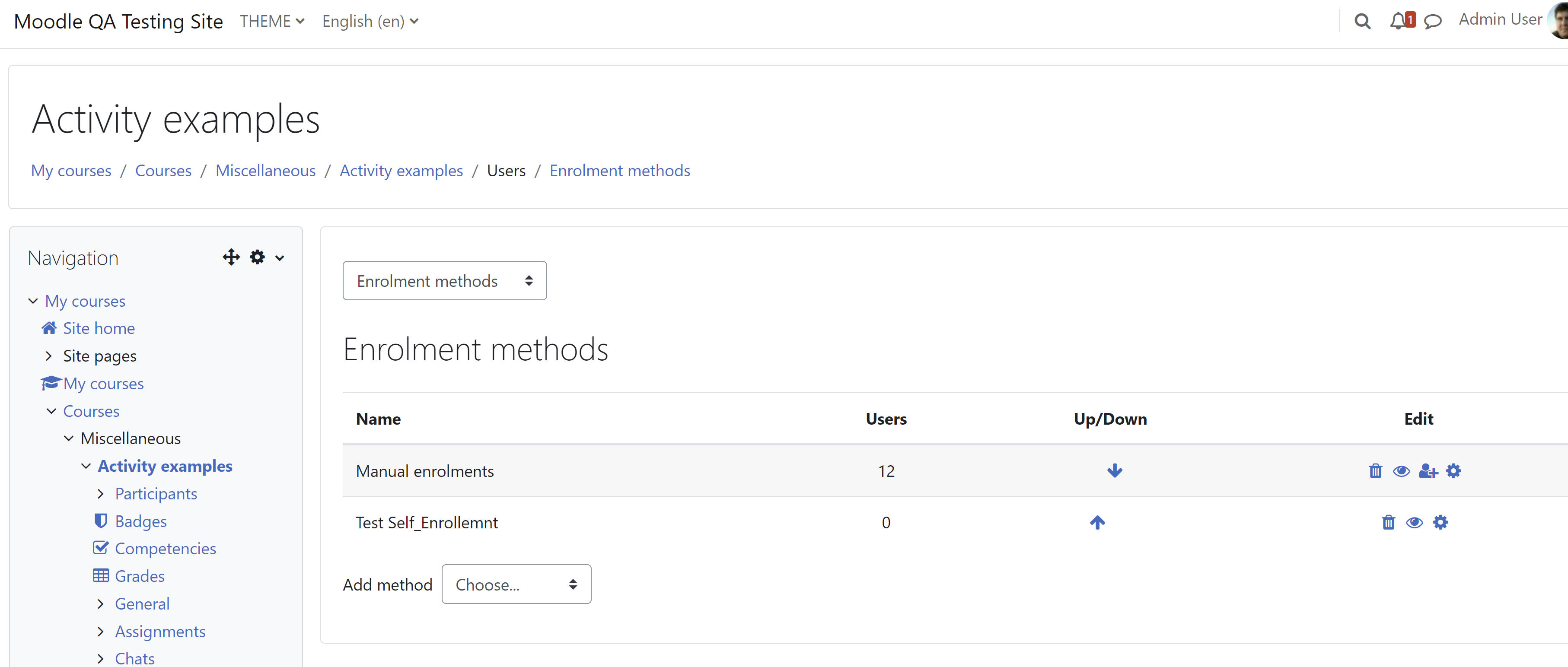
Task: Open Chats in Navigation tree
Action: click(x=134, y=658)
